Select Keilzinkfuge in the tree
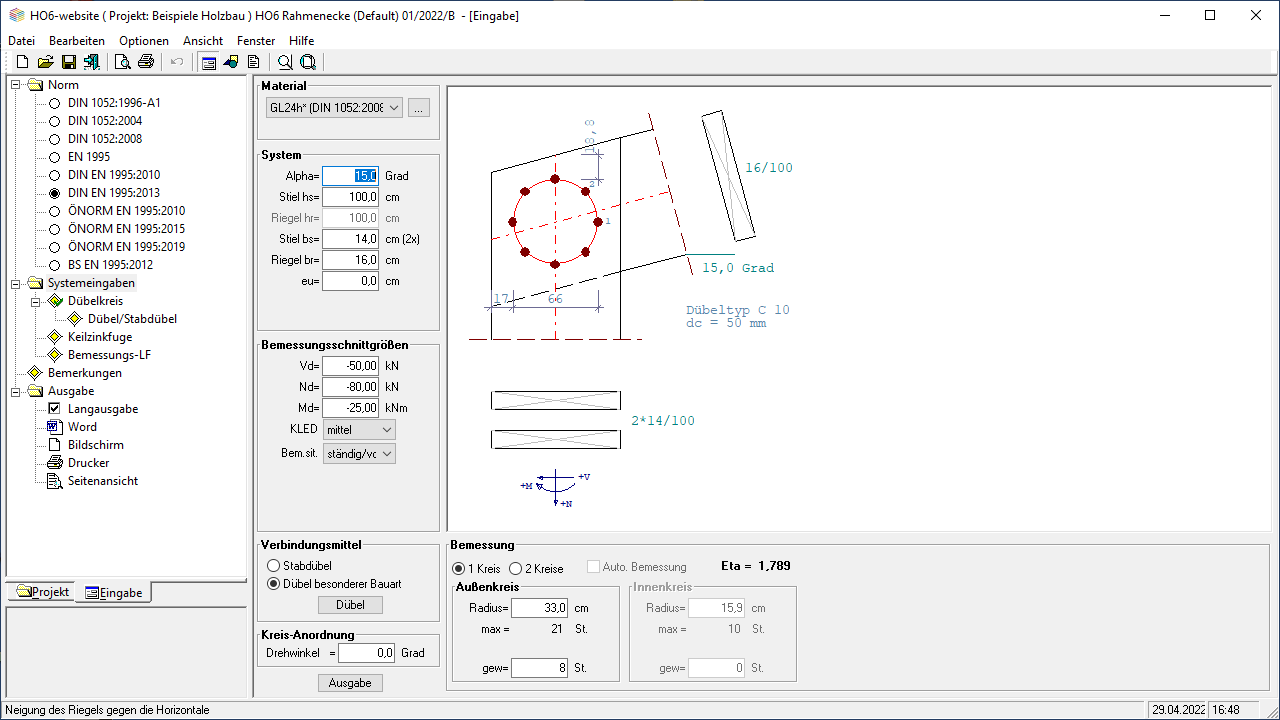Viewport: 1280px width, 720px height. point(100,337)
